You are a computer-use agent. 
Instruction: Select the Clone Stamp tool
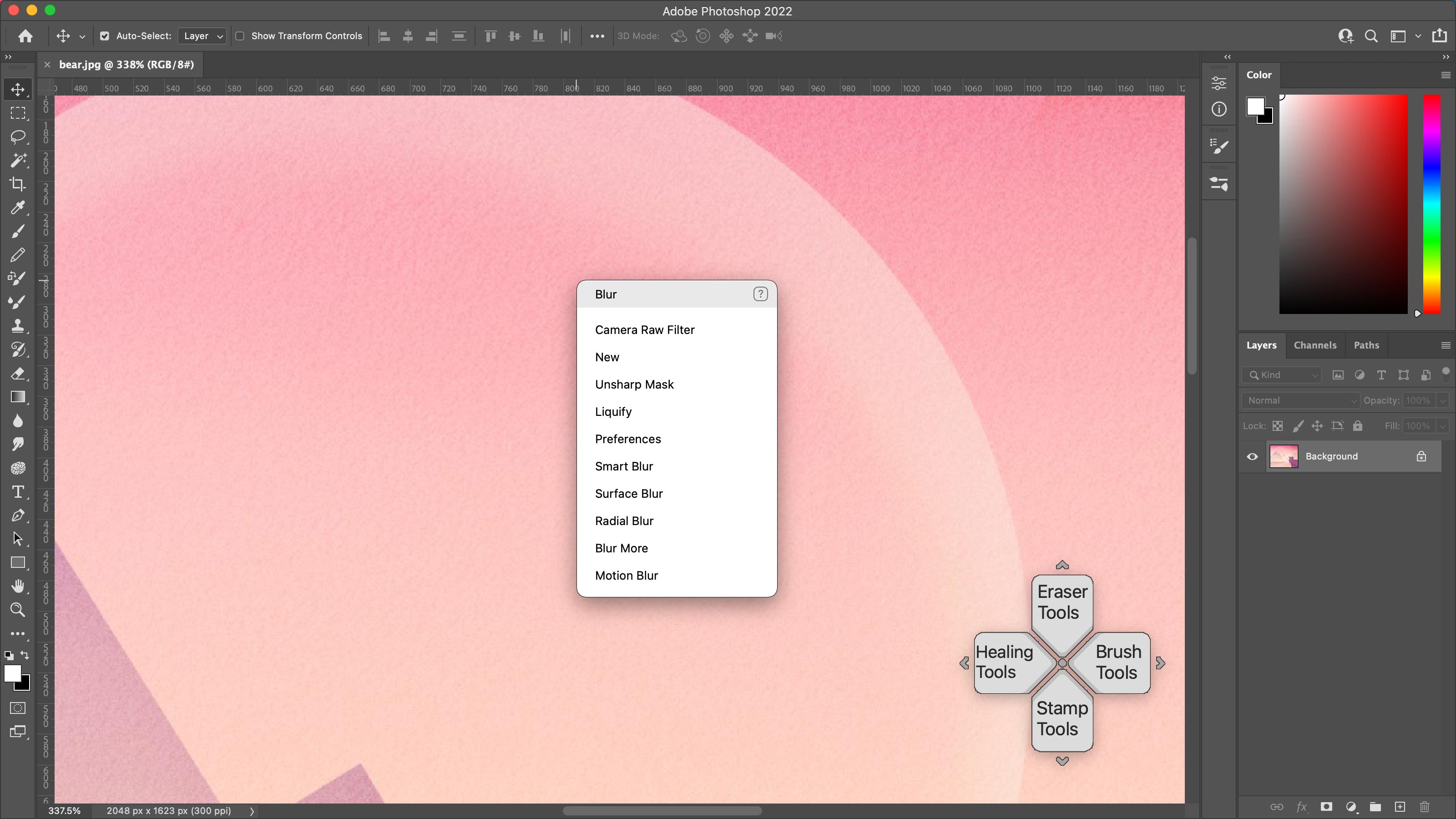[18, 326]
